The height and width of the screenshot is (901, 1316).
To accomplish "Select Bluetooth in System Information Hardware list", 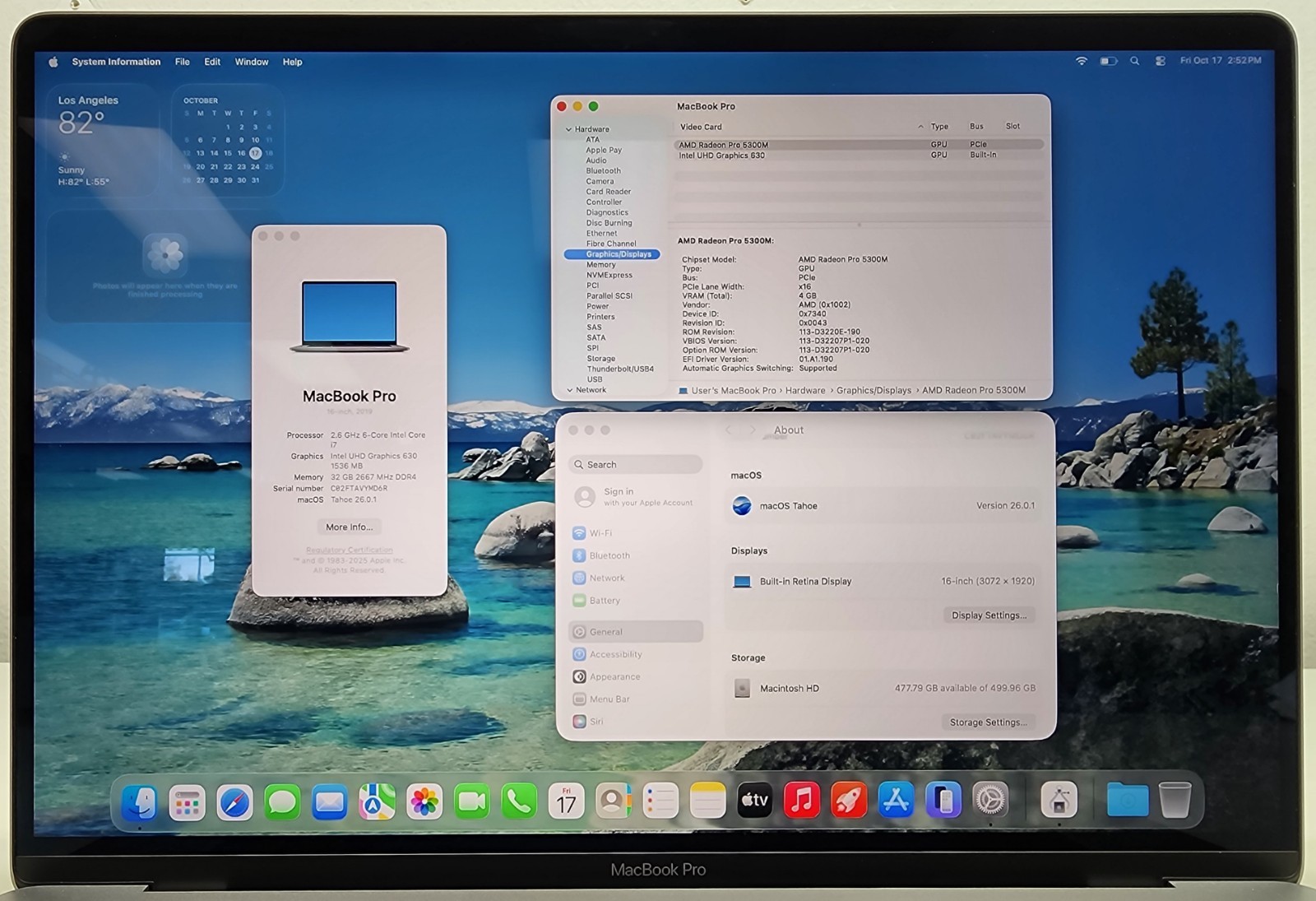I will (x=604, y=171).
